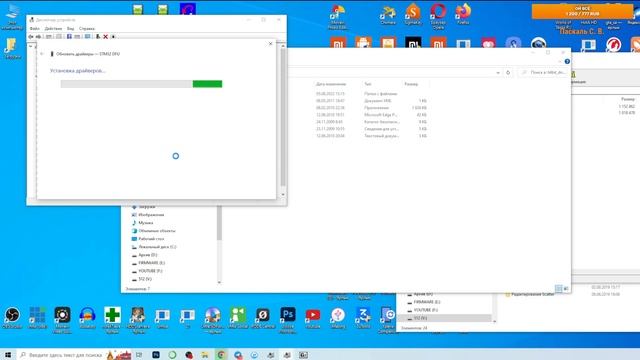Image resolution: width=640 pixels, height=360 pixels.
Task: Open Task View from the taskbar
Action: pos(139,355)
